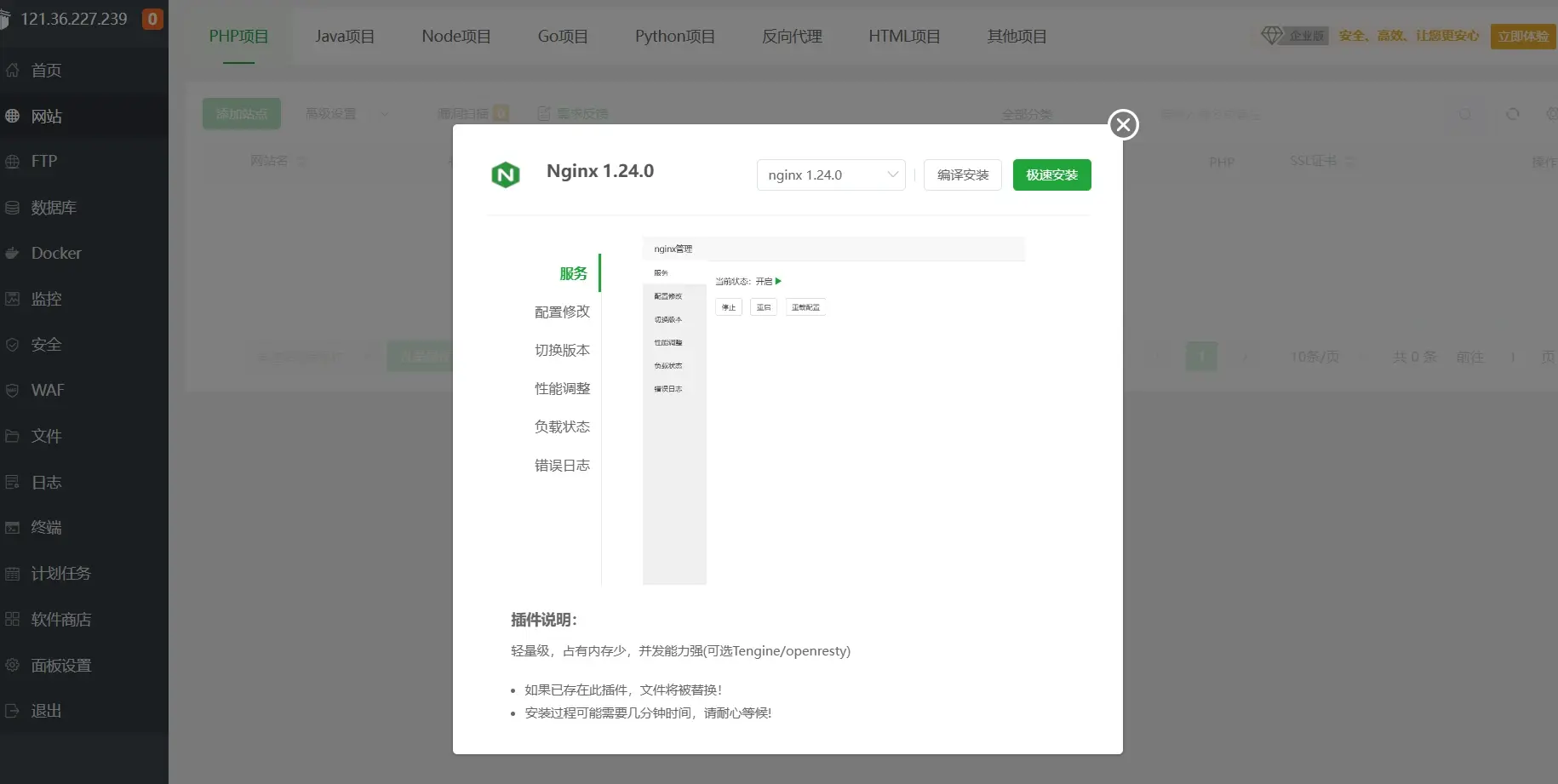1558x784 pixels.
Task: Open the 面板设置 gear icon in sidebar
Action: 12,665
